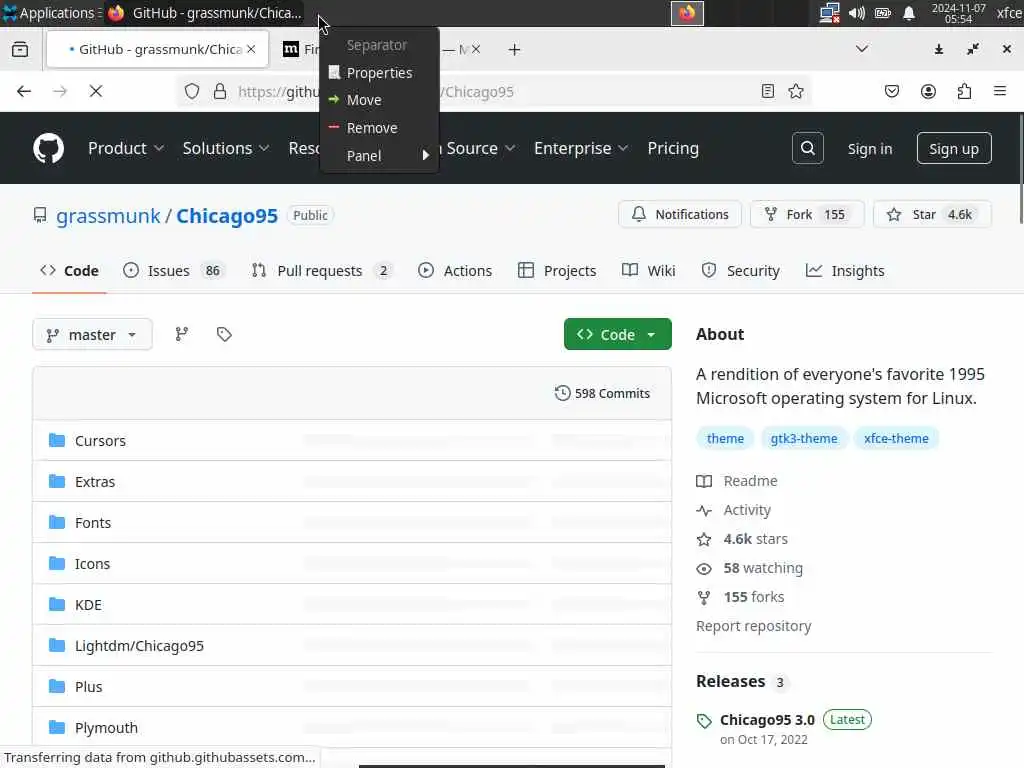View tags using the tag icon

pyautogui.click(x=224, y=334)
